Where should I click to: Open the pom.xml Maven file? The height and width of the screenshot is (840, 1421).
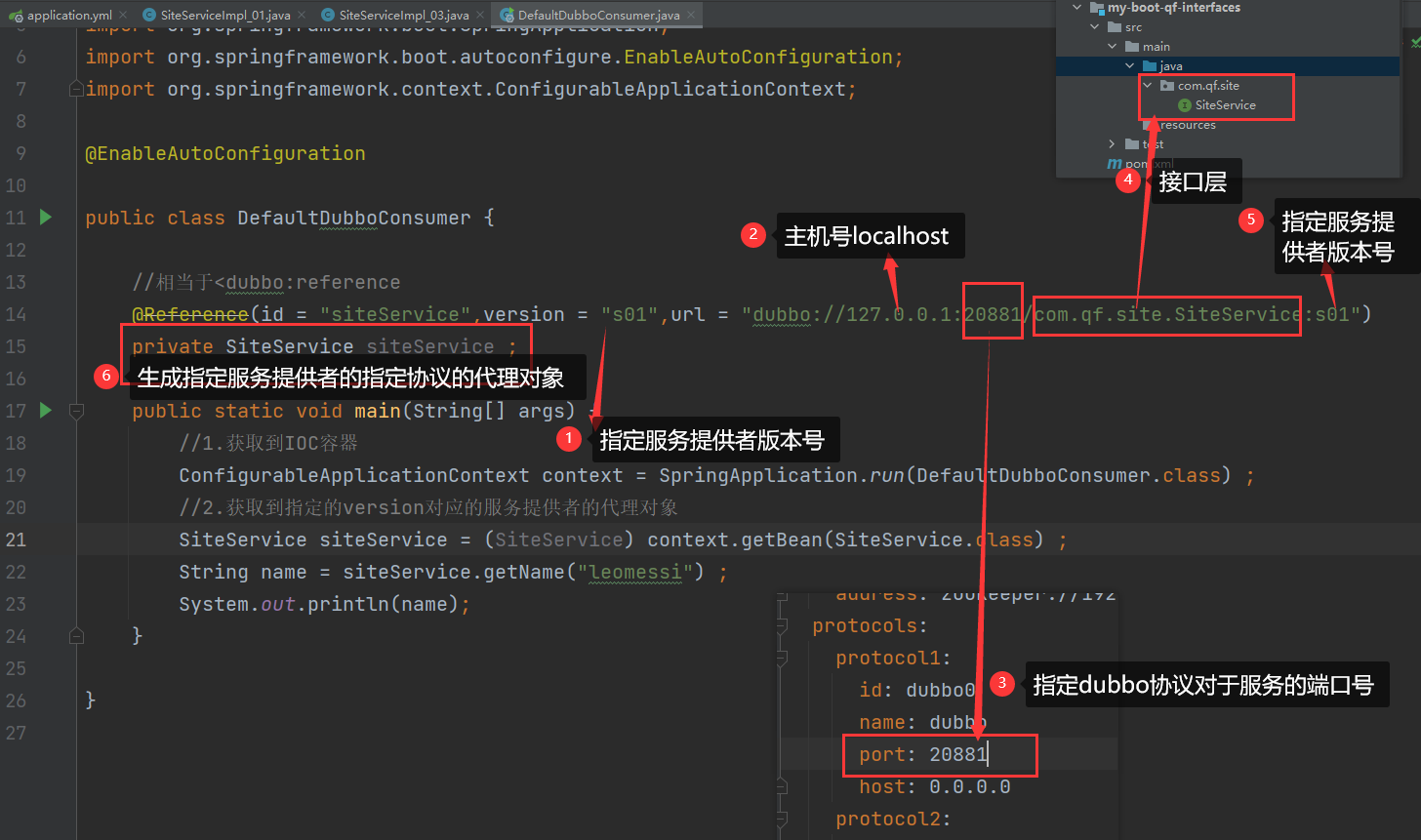tap(1149, 164)
